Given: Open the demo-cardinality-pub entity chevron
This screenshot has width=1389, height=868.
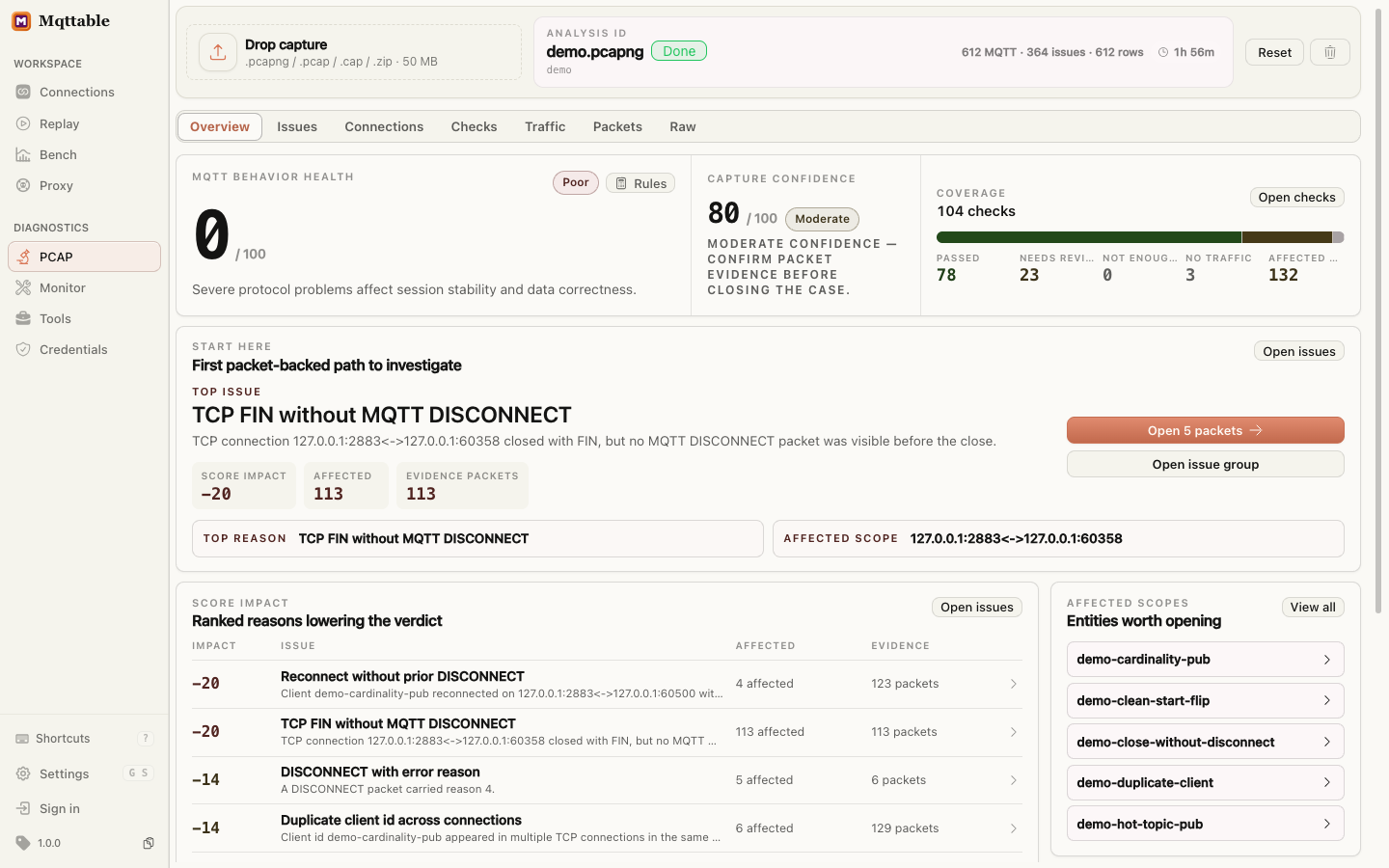Looking at the screenshot, I should 1327,660.
